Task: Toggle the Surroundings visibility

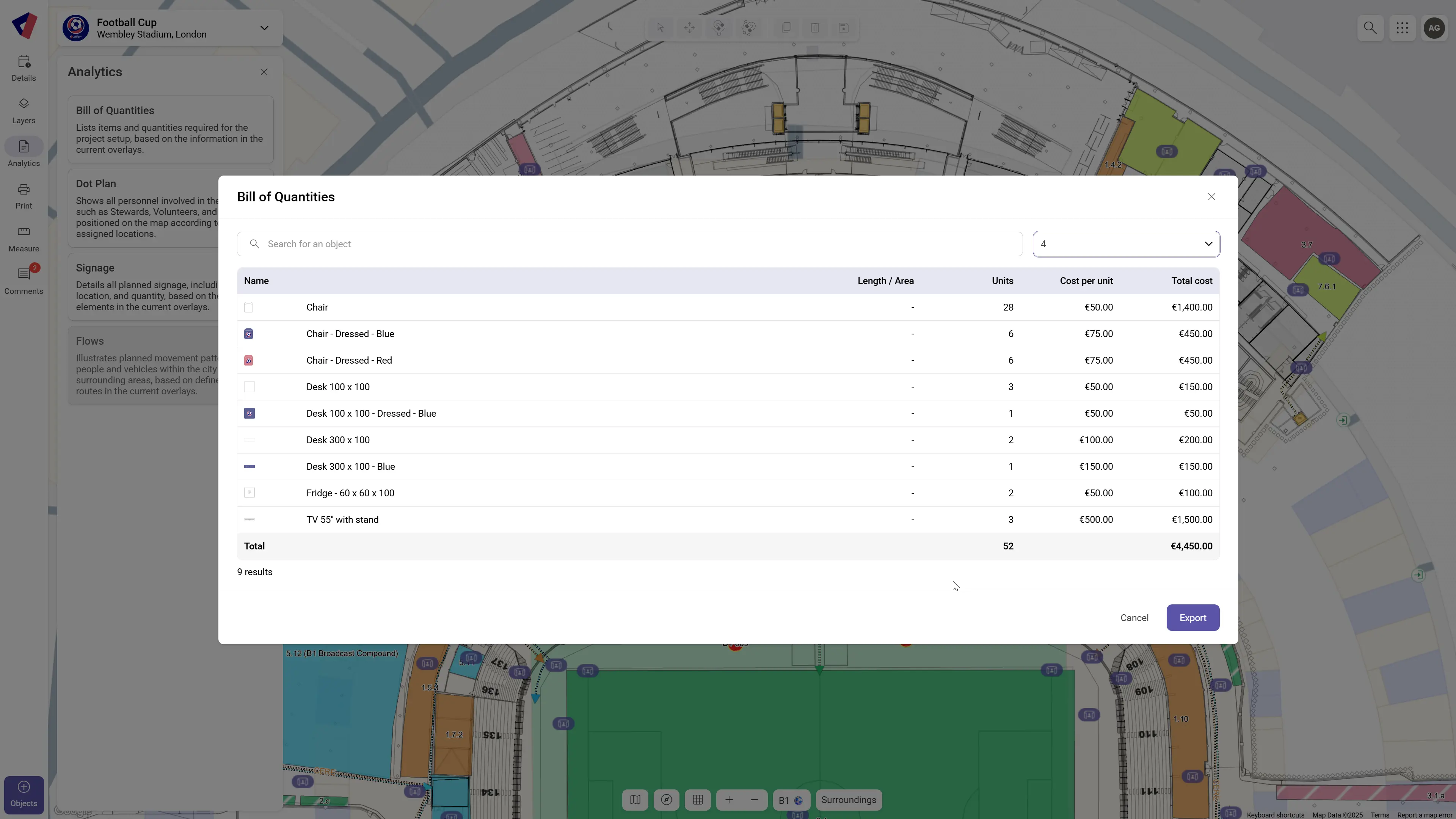Action: tap(849, 799)
